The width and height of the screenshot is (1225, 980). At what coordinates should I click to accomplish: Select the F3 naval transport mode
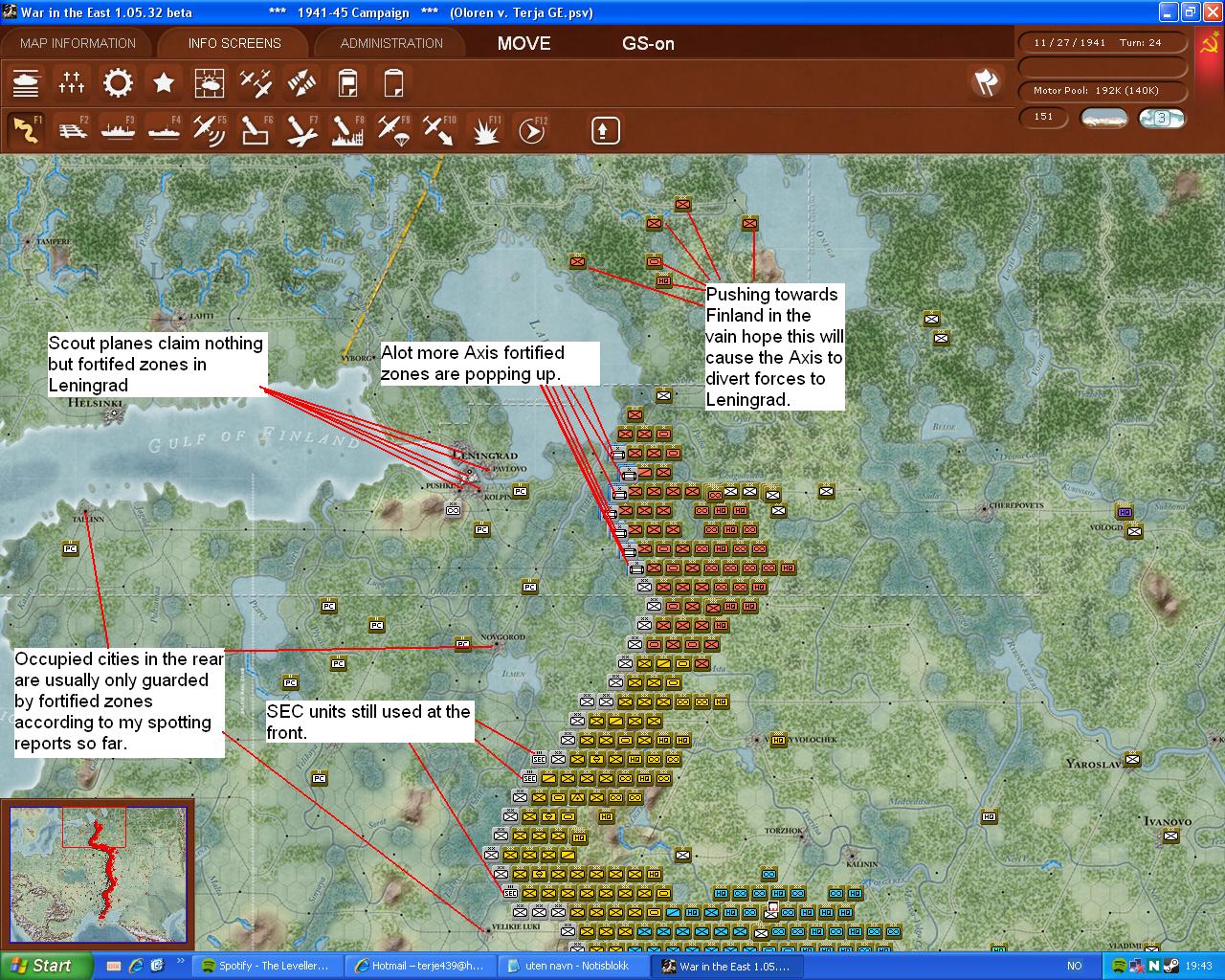[118, 130]
